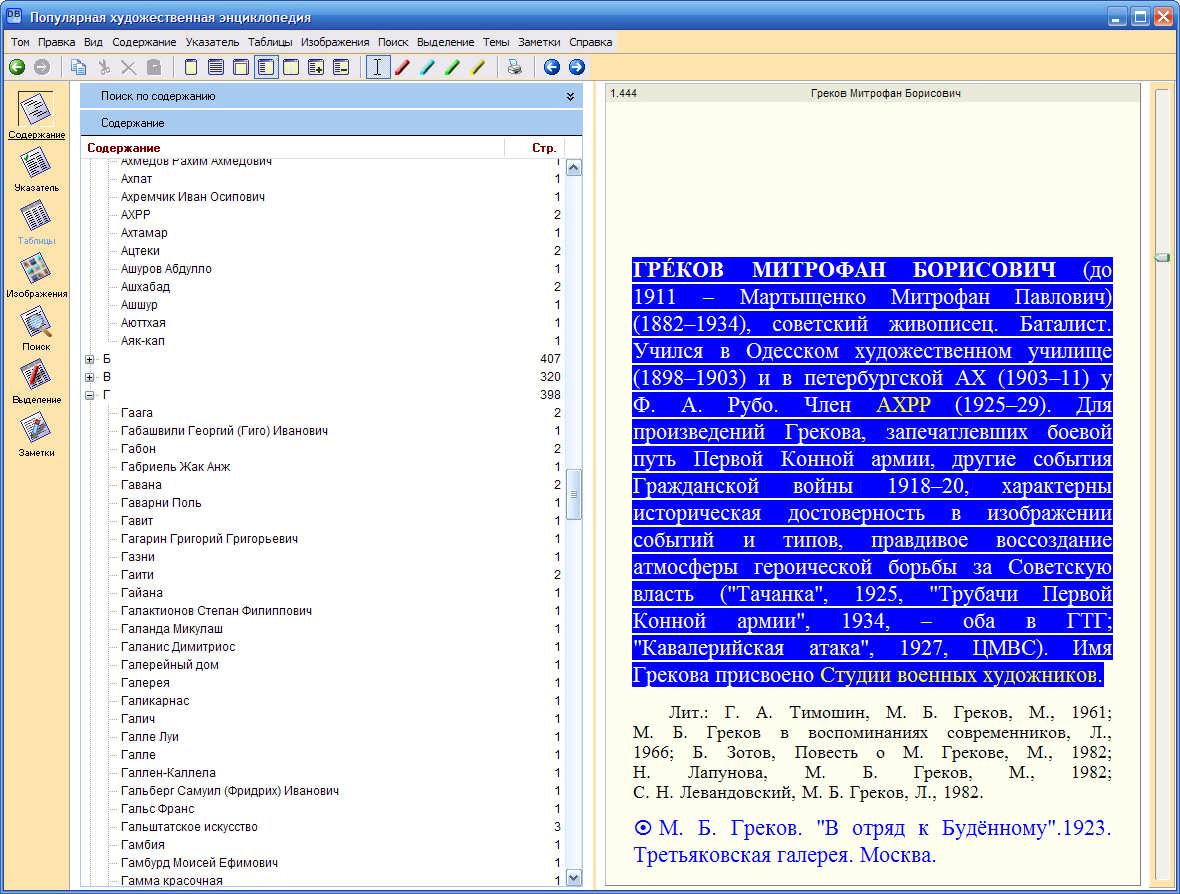The image size is (1180, 894).
Task: Select the two-column layout icon
Action: click(290, 67)
